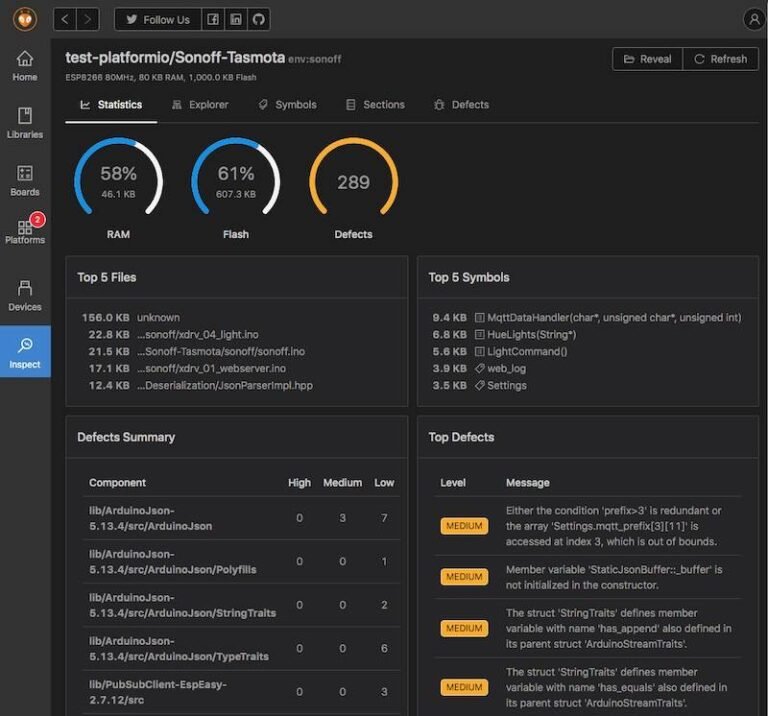This screenshot has width=768, height=716.
Task: Click the ArduinoJson/Polyfills component row
Action: (241, 562)
